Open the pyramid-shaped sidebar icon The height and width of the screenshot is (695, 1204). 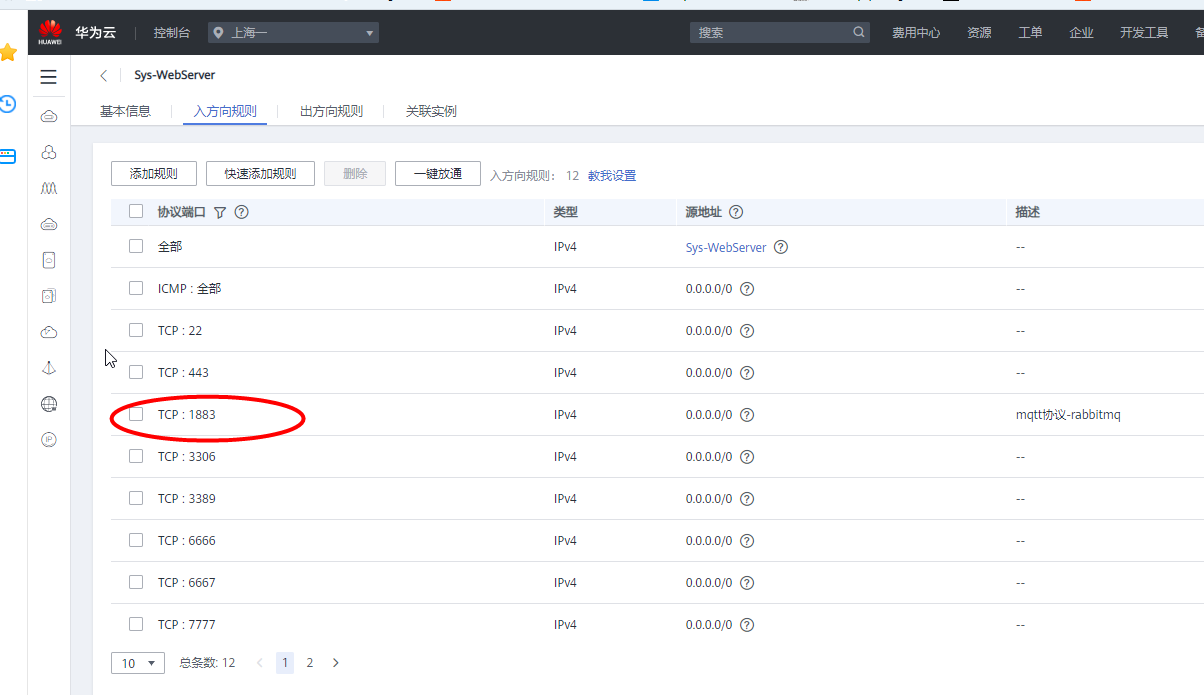48,368
